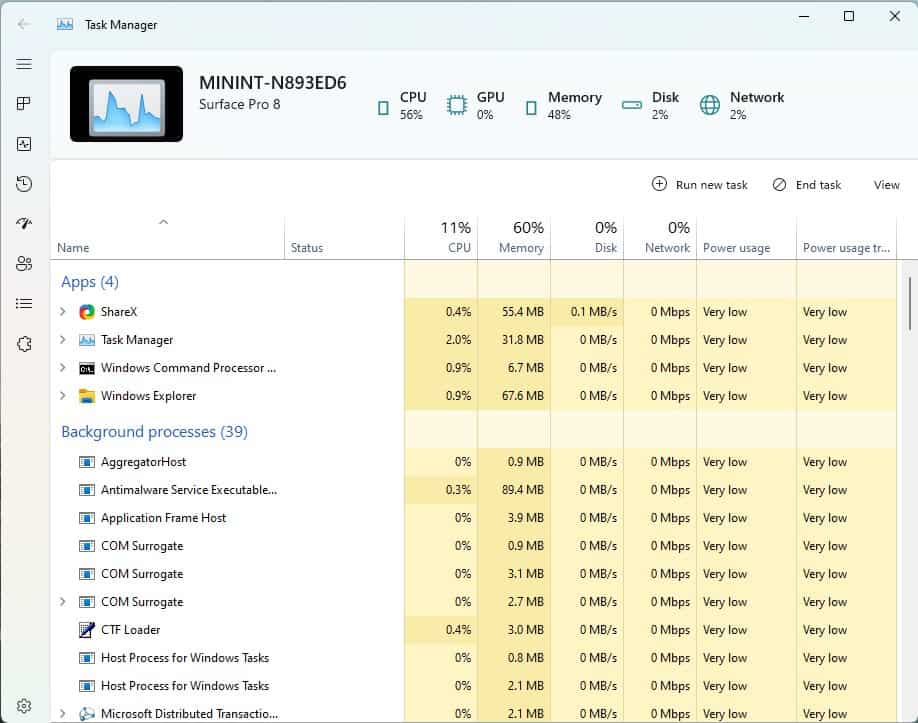Open the View menu
918x723 pixels.
886,185
